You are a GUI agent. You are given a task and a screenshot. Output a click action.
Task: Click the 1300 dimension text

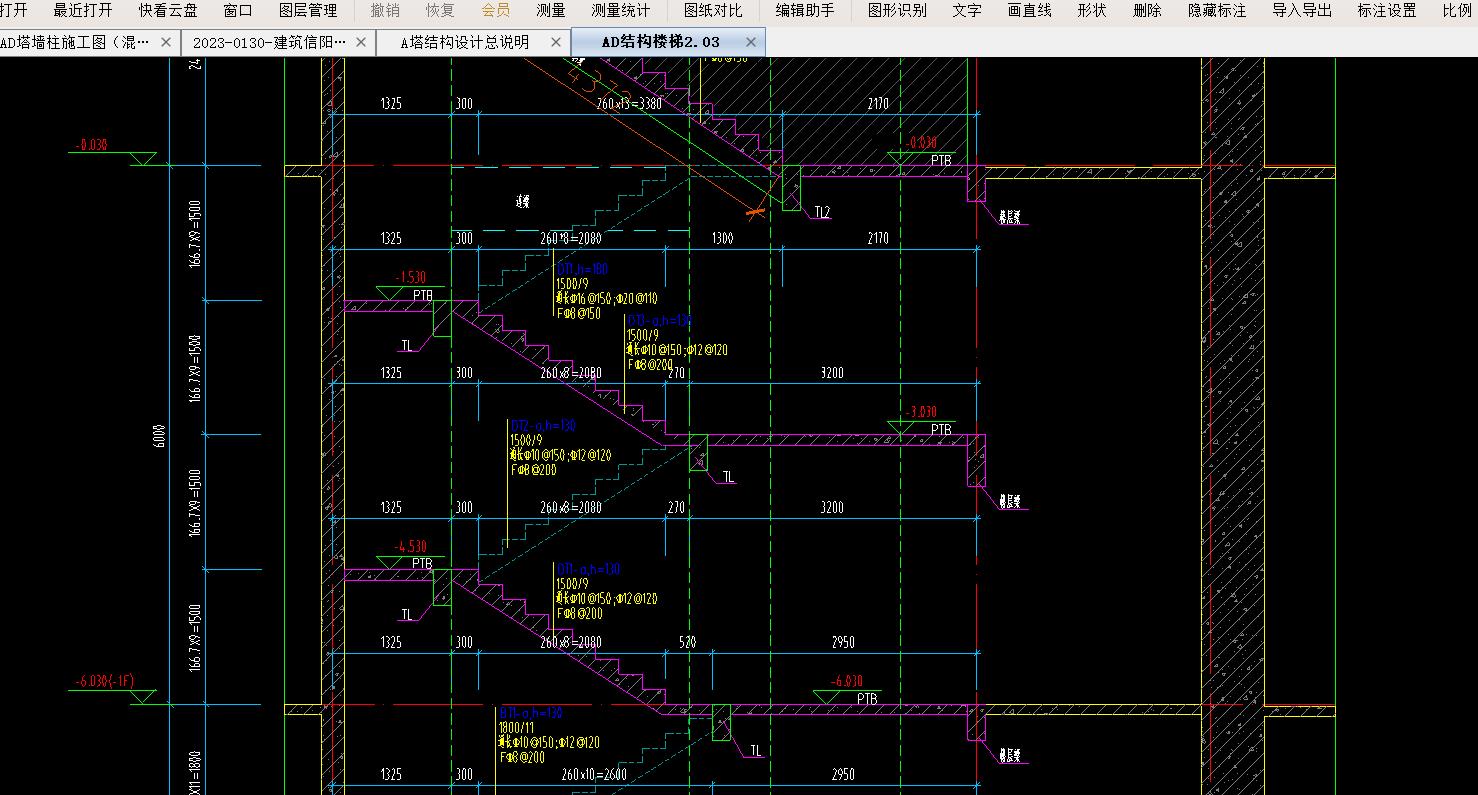(722, 238)
